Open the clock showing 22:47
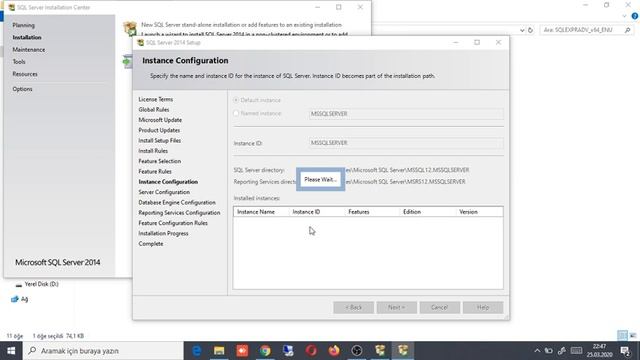The width and height of the screenshot is (640, 360). click(600, 351)
